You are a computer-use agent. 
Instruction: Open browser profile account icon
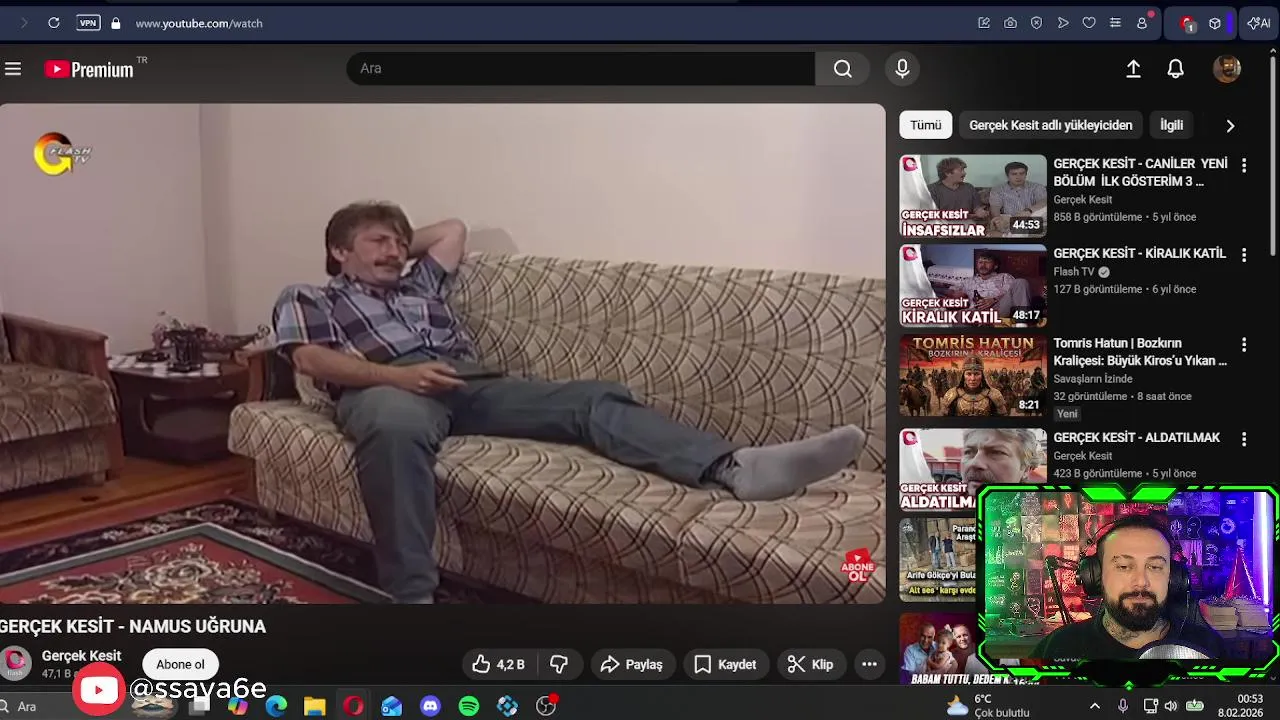[x=1142, y=23]
